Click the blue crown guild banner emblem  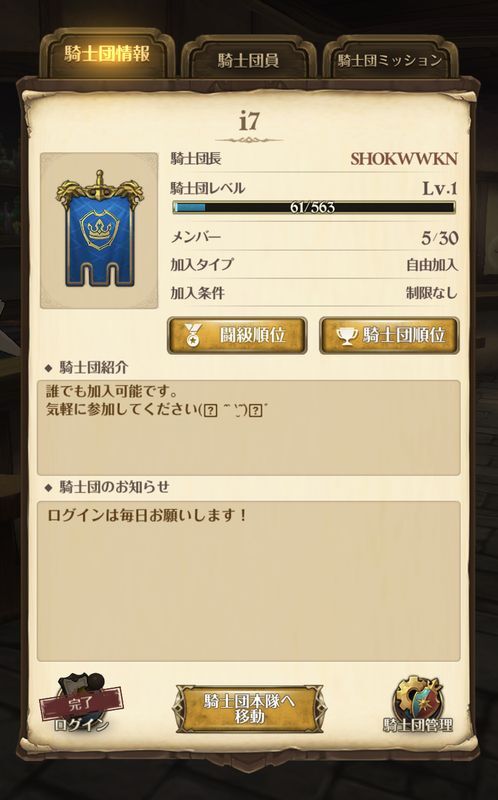(x=99, y=230)
